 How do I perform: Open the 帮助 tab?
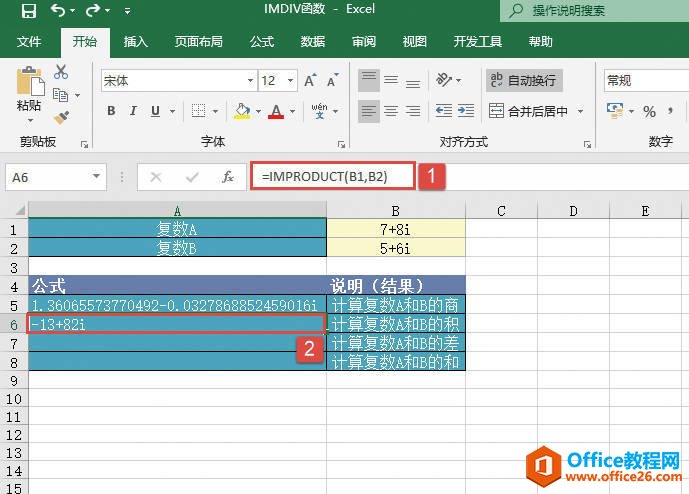pos(540,42)
